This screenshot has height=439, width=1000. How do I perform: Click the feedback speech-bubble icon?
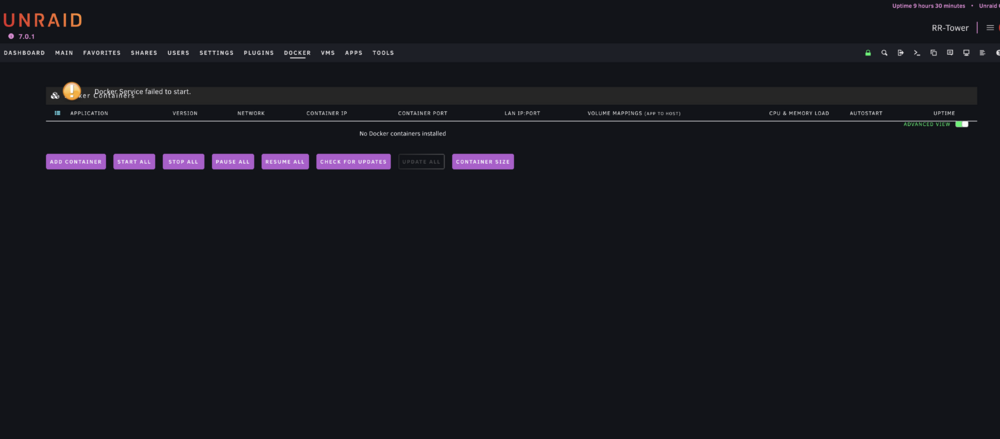click(950, 53)
